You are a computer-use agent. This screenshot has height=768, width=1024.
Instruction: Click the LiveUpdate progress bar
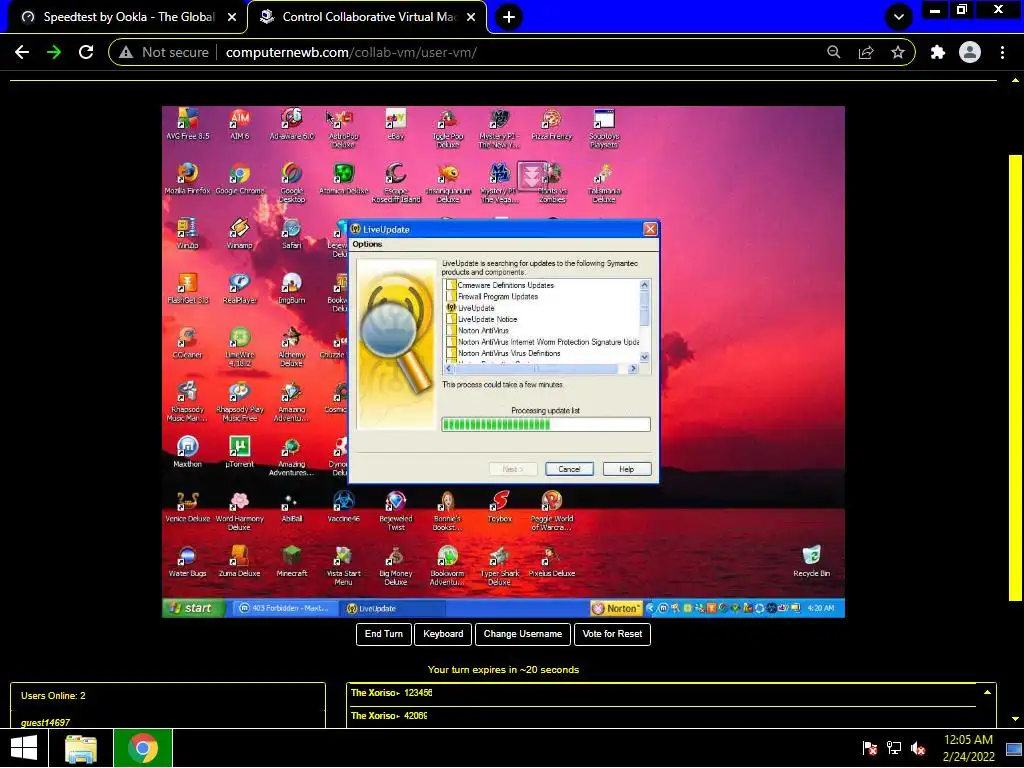546,424
